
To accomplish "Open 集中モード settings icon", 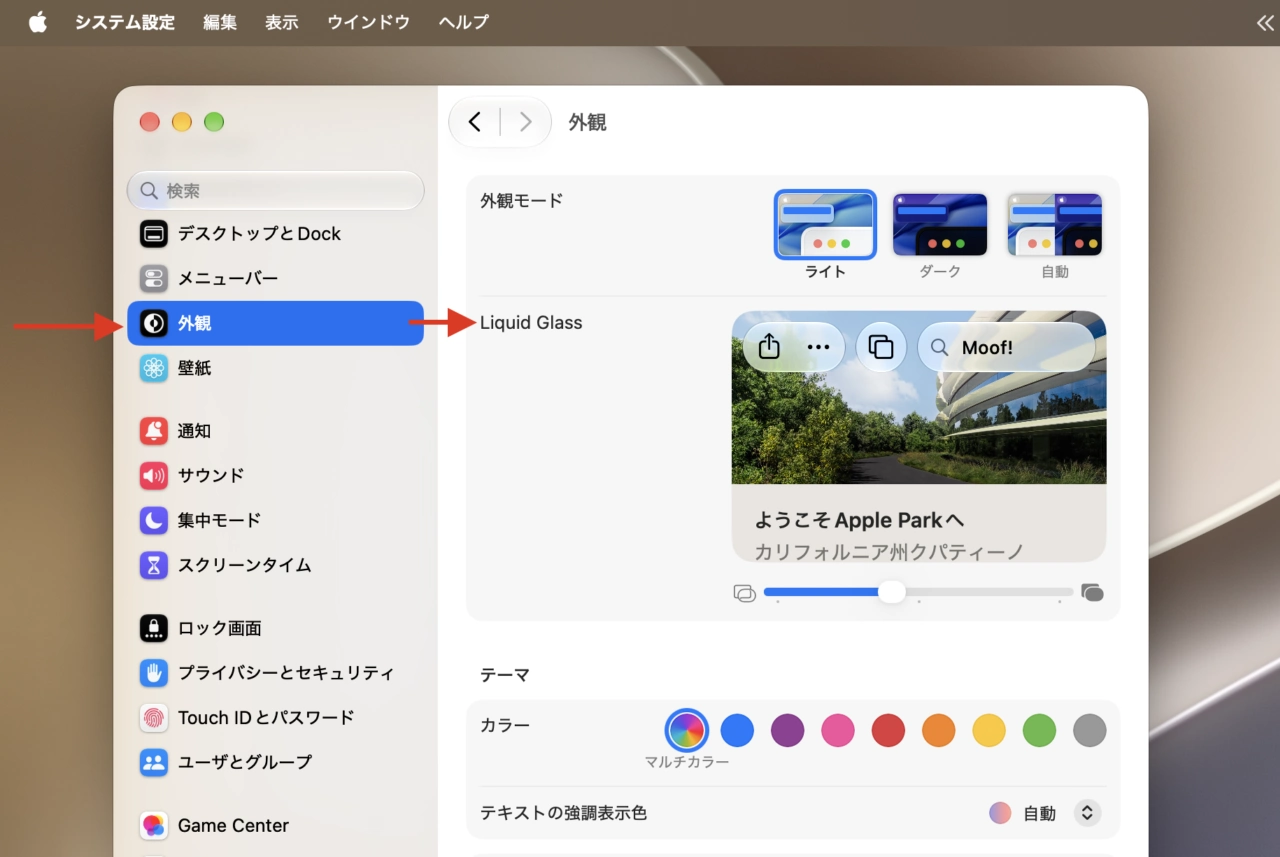I will pyautogui.click(x=153, y=520).
